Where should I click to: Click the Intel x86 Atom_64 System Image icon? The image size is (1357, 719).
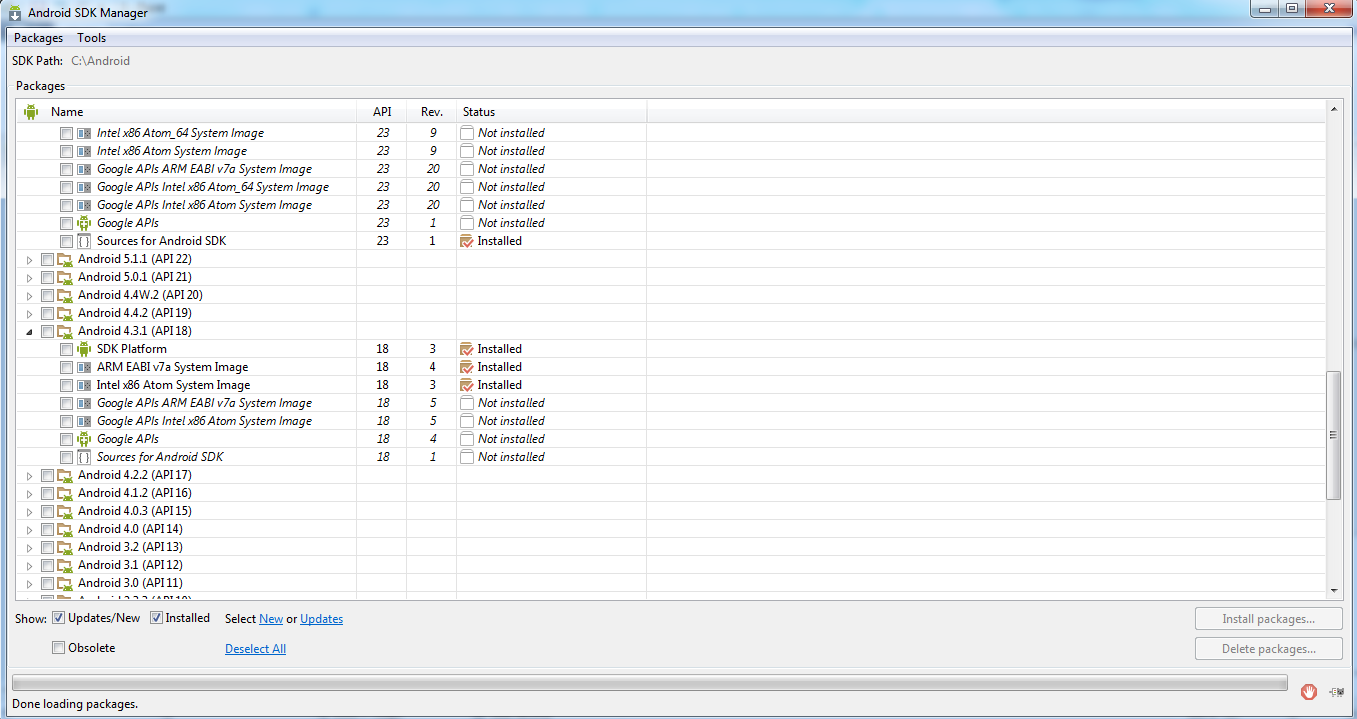click(x=84, y=133)
